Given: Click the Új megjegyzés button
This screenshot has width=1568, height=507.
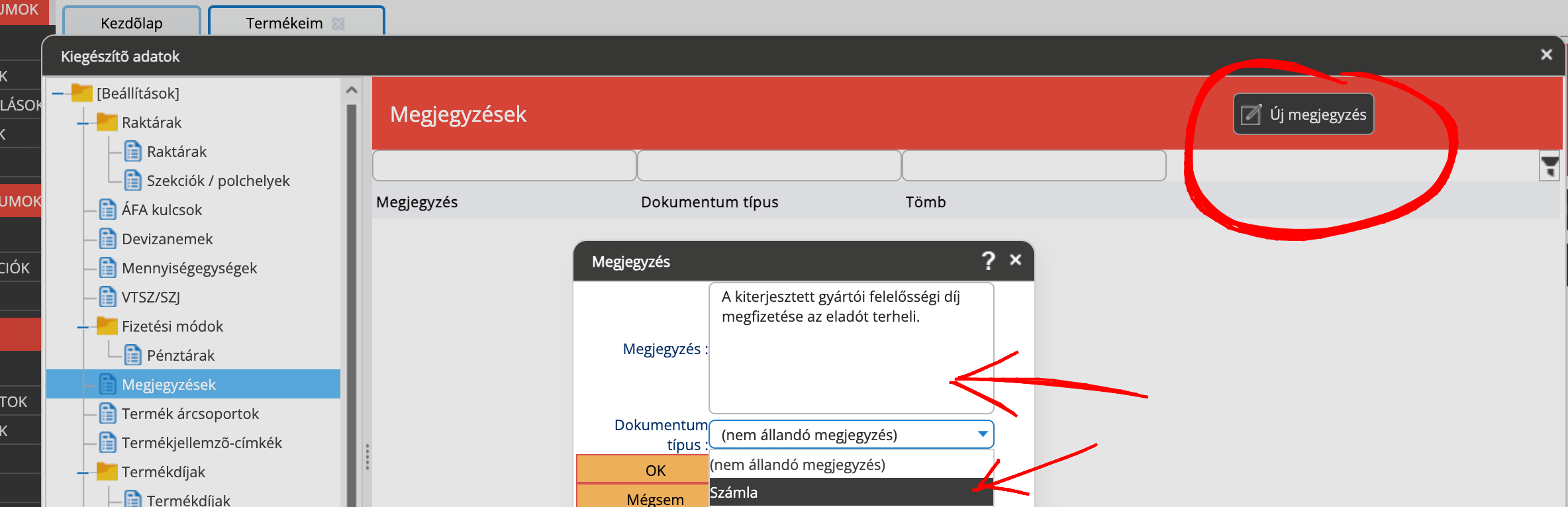Looking at the screenshot, I should click(1303, 115).
